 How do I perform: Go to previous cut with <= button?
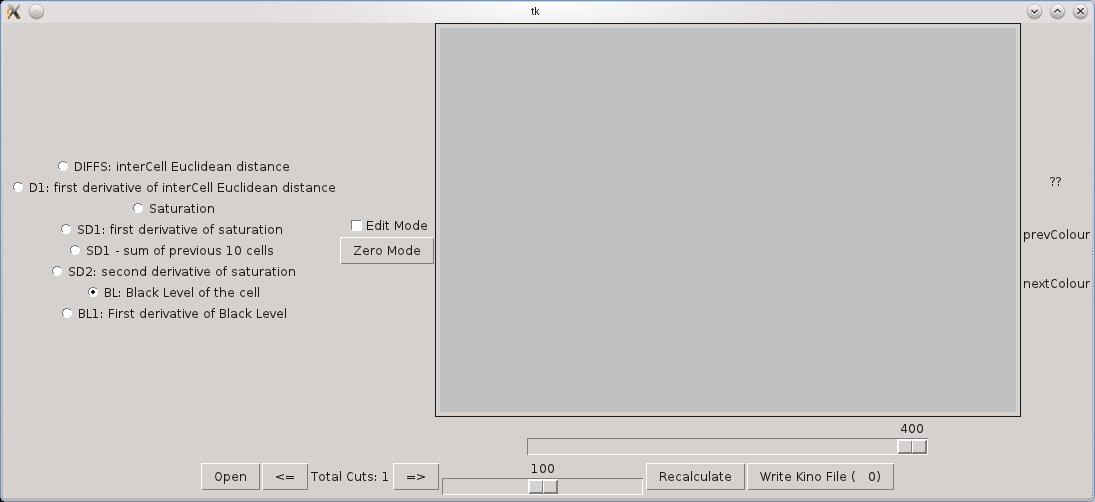(x=285, y=477)
